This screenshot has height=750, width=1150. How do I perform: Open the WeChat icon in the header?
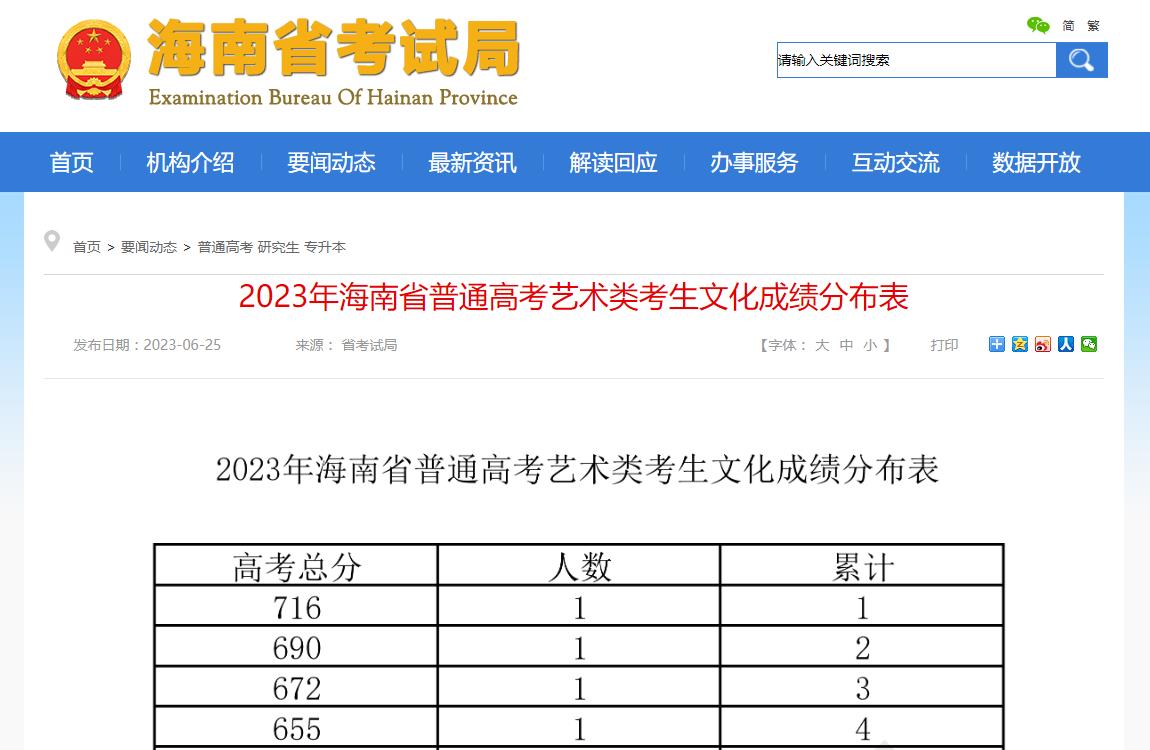[1038, 26]
